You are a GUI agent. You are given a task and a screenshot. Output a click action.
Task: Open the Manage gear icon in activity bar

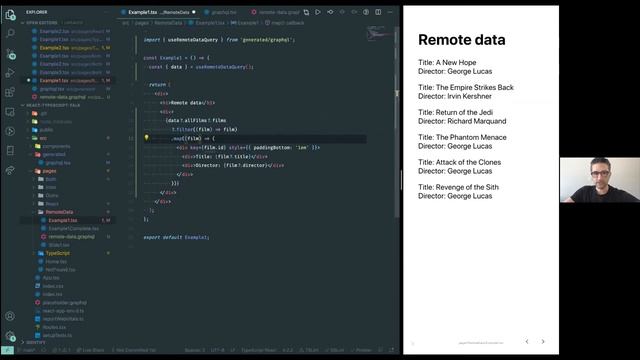10,336
